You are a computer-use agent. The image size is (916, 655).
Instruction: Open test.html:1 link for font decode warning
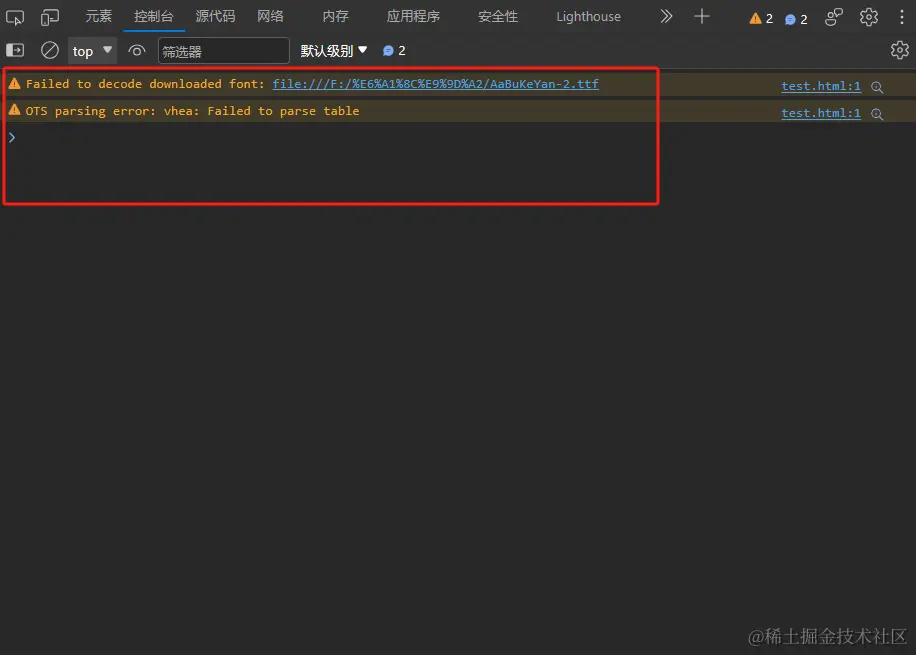point(821,86)
